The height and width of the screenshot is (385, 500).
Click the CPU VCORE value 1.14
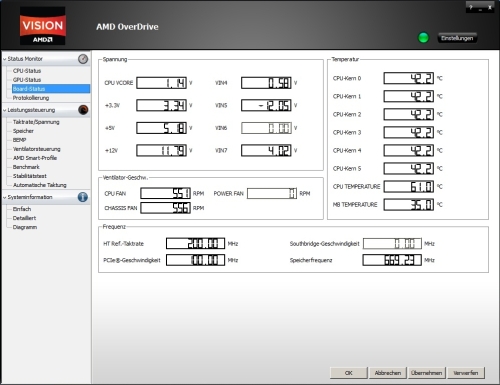(x=162, y=83)
